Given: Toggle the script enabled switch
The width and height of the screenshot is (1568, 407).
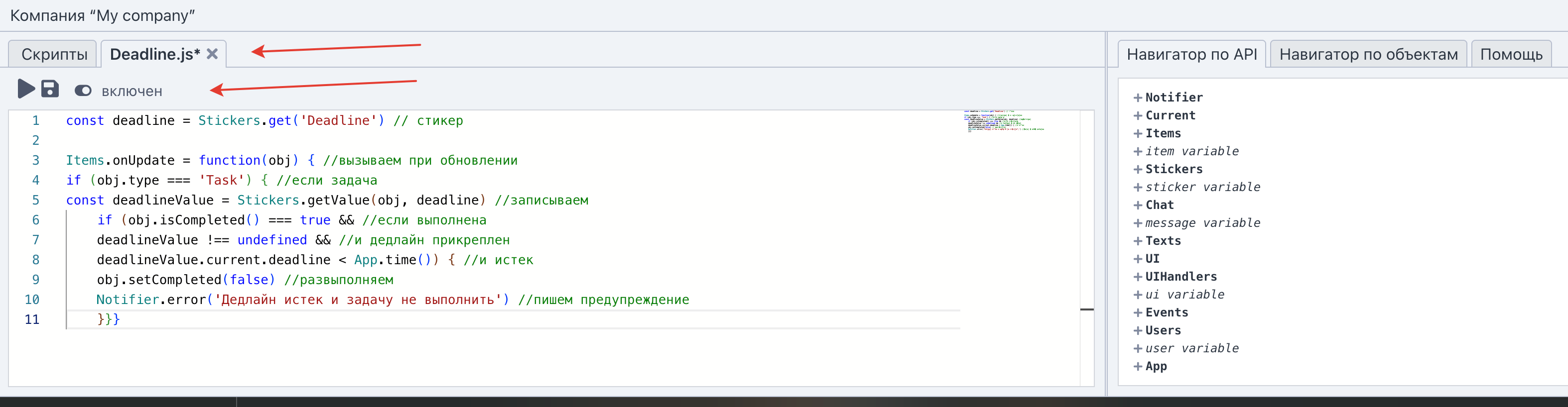Looking at the screenshot, I should tap(83, 91).
